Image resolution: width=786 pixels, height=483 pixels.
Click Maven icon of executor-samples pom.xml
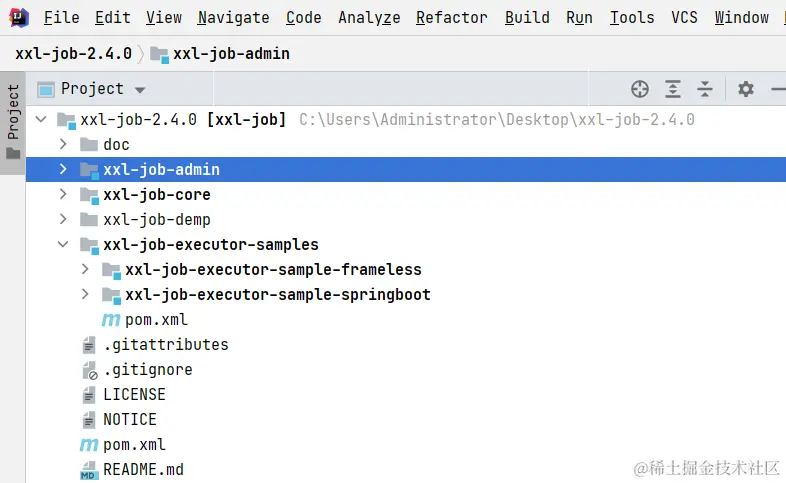111,320
